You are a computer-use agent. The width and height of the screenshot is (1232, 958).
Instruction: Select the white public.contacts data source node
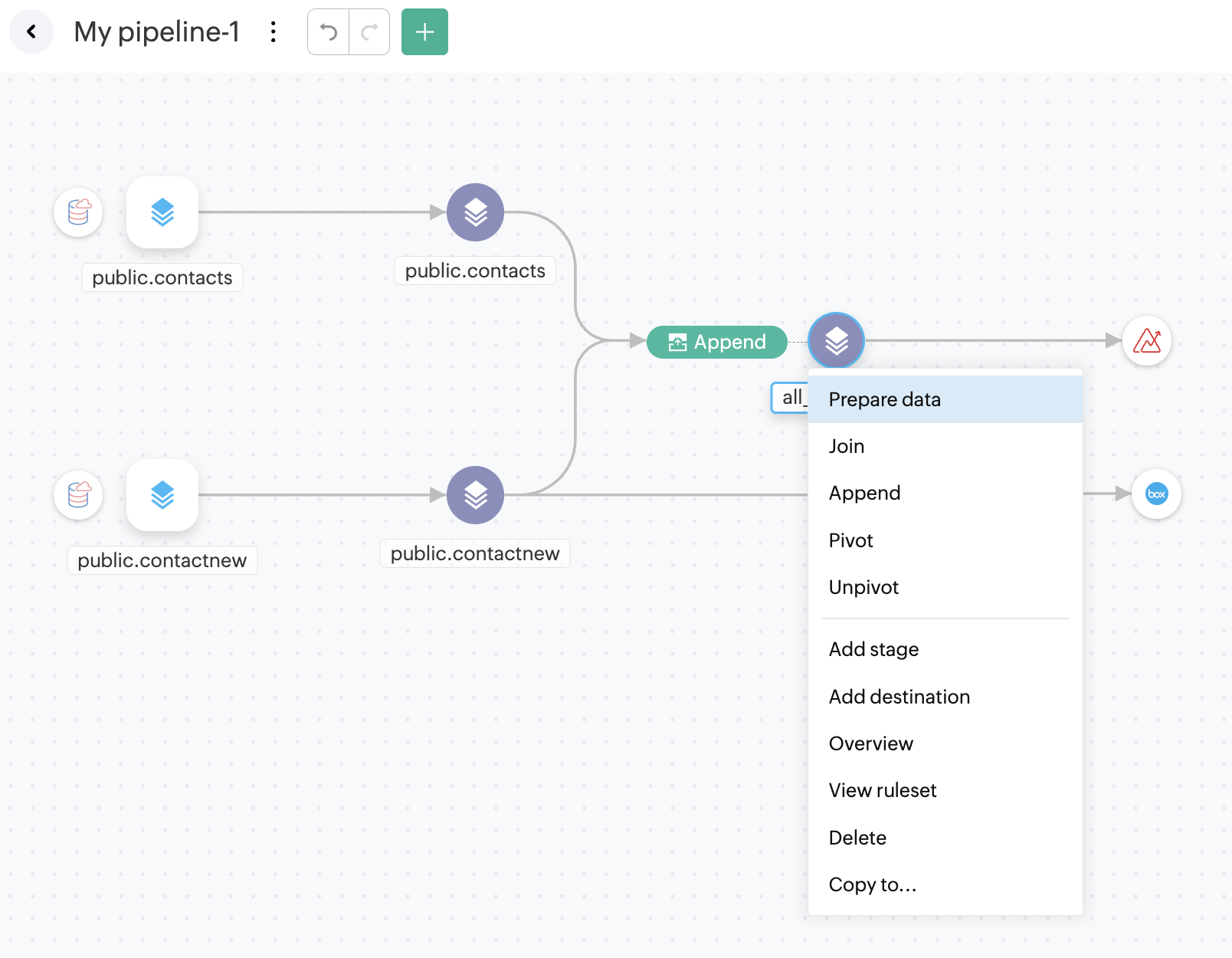[162, 212]
